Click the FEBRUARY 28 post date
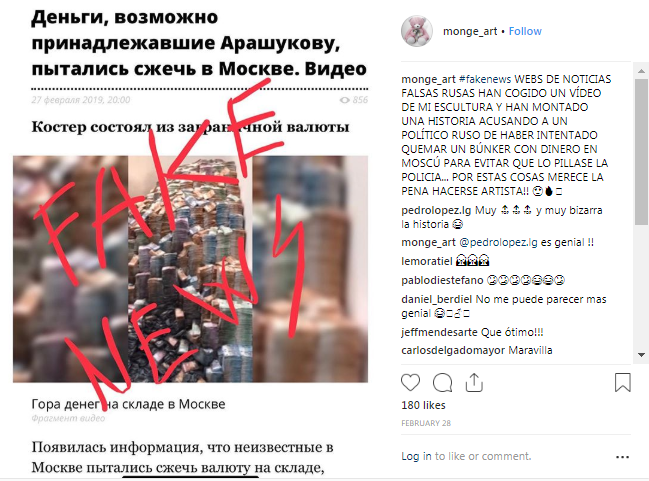649x481 pixels. point(426,423)
